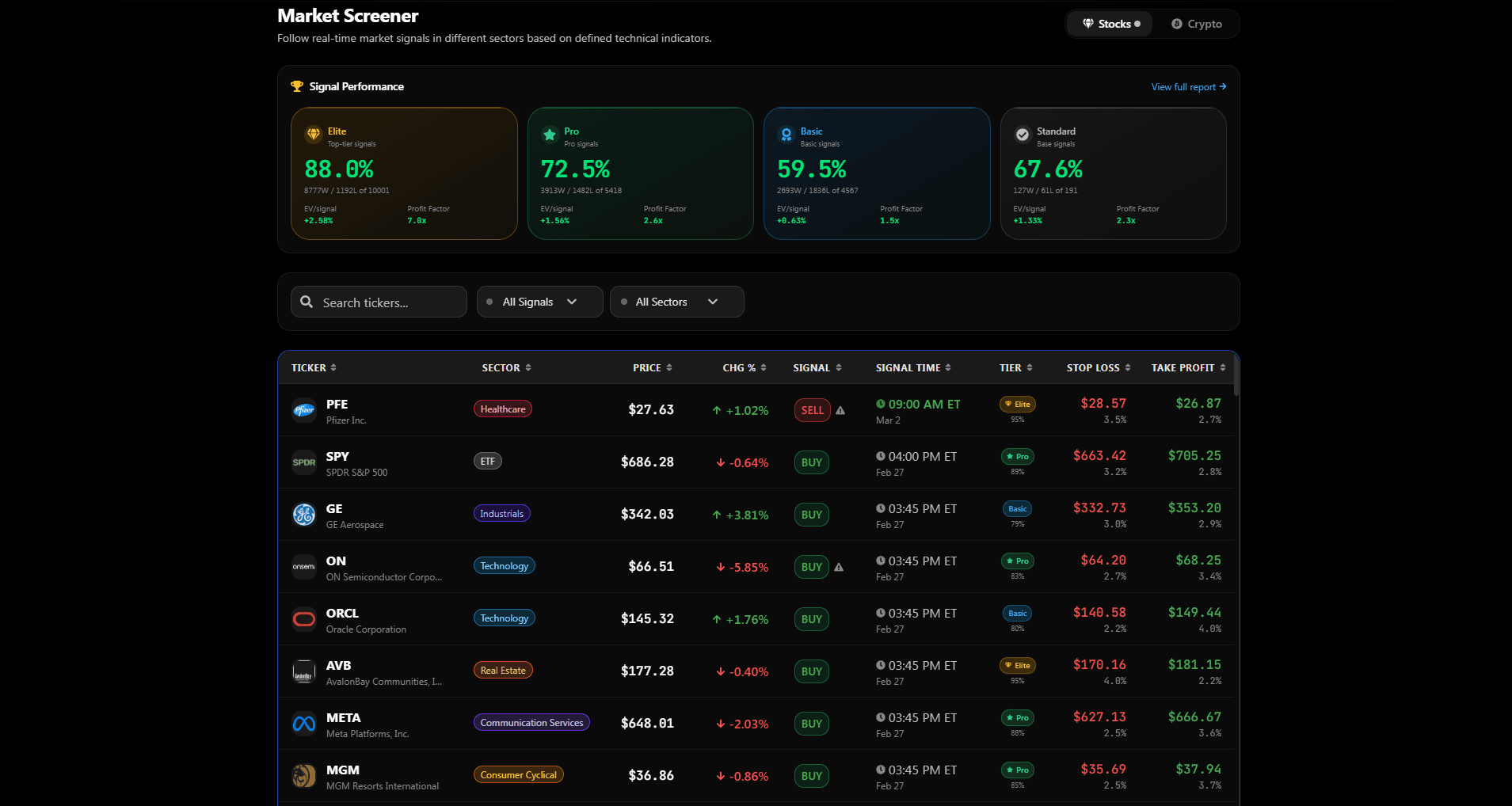Click the Meta Platforms infinity logo
Viewport: 1512px width, 806px height.
pyautogui.click(x=304, y=724)
